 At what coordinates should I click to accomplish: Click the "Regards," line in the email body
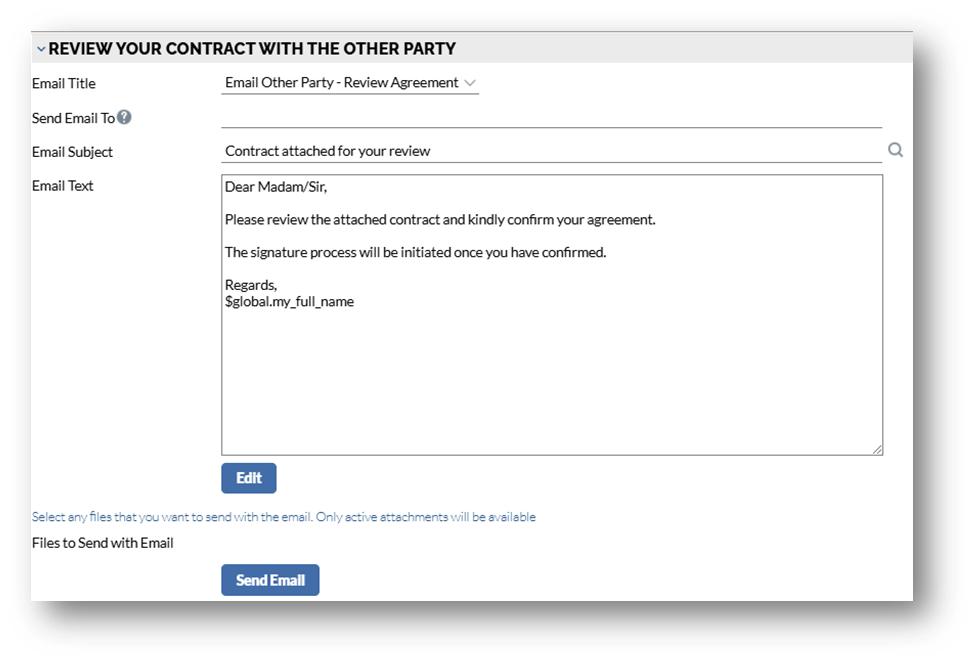click(x=251, y=285)
